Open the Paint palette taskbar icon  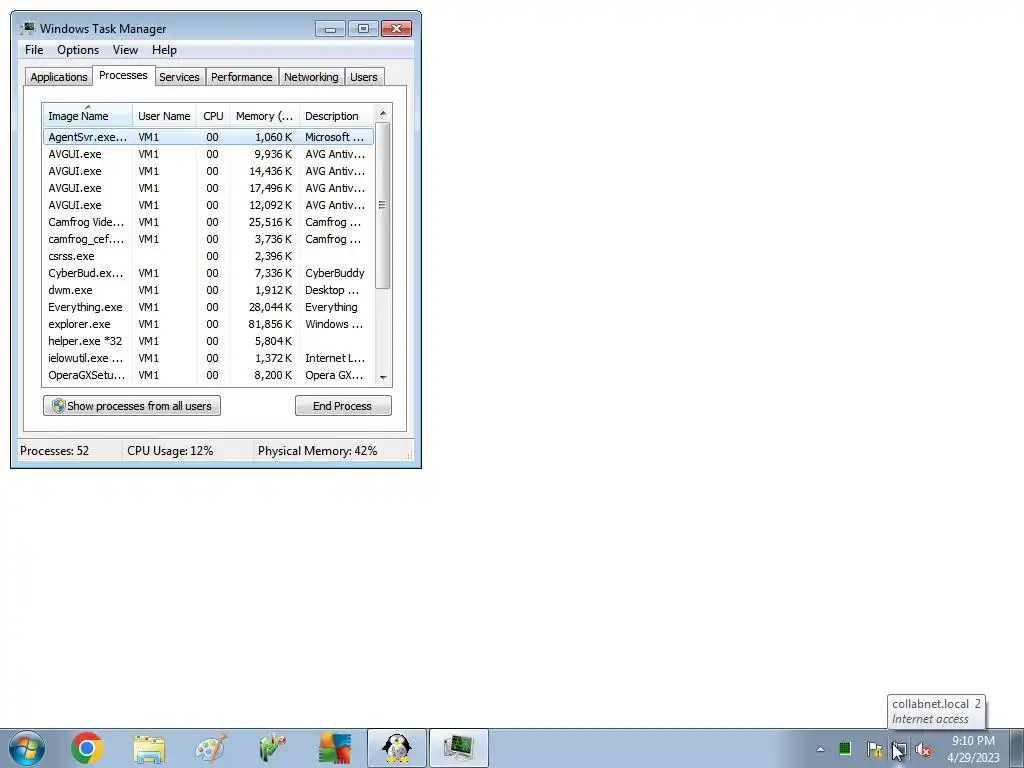pyautogui.click(x=211, y=748)
